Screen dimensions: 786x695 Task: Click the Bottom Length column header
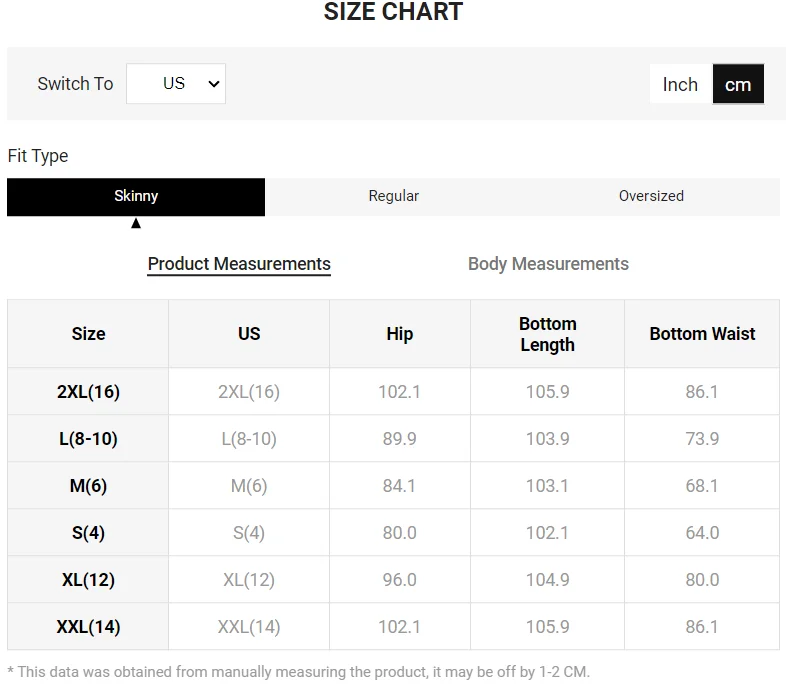[547, 334]
